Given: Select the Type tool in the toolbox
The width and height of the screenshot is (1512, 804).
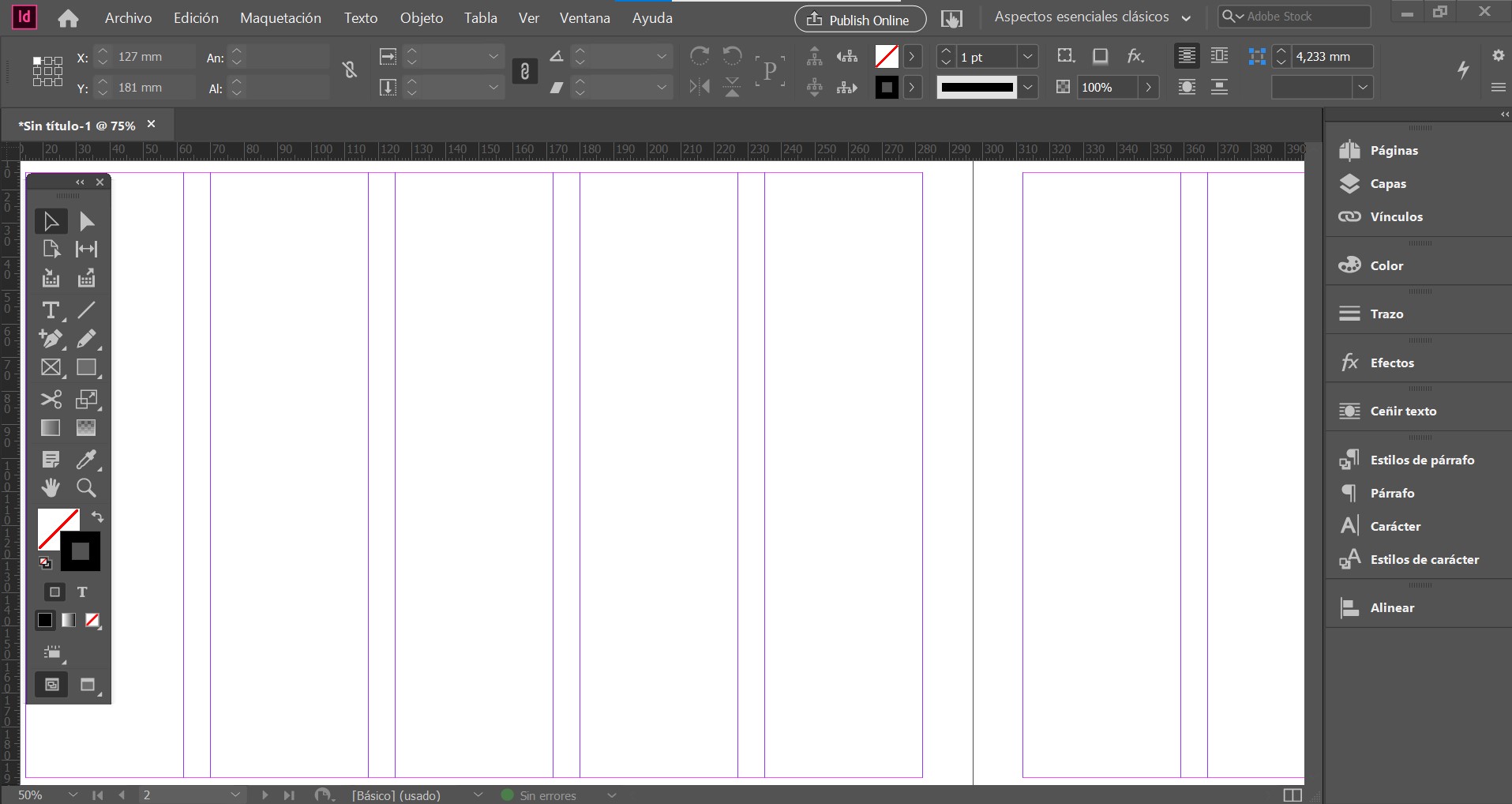Looking at the screenshot, I should (x=51, y=310).
